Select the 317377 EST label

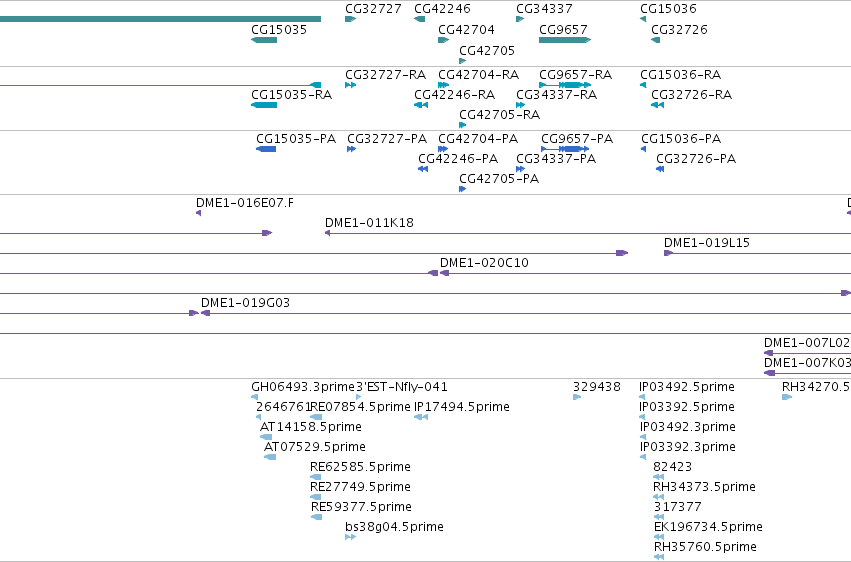click(677, 507)
